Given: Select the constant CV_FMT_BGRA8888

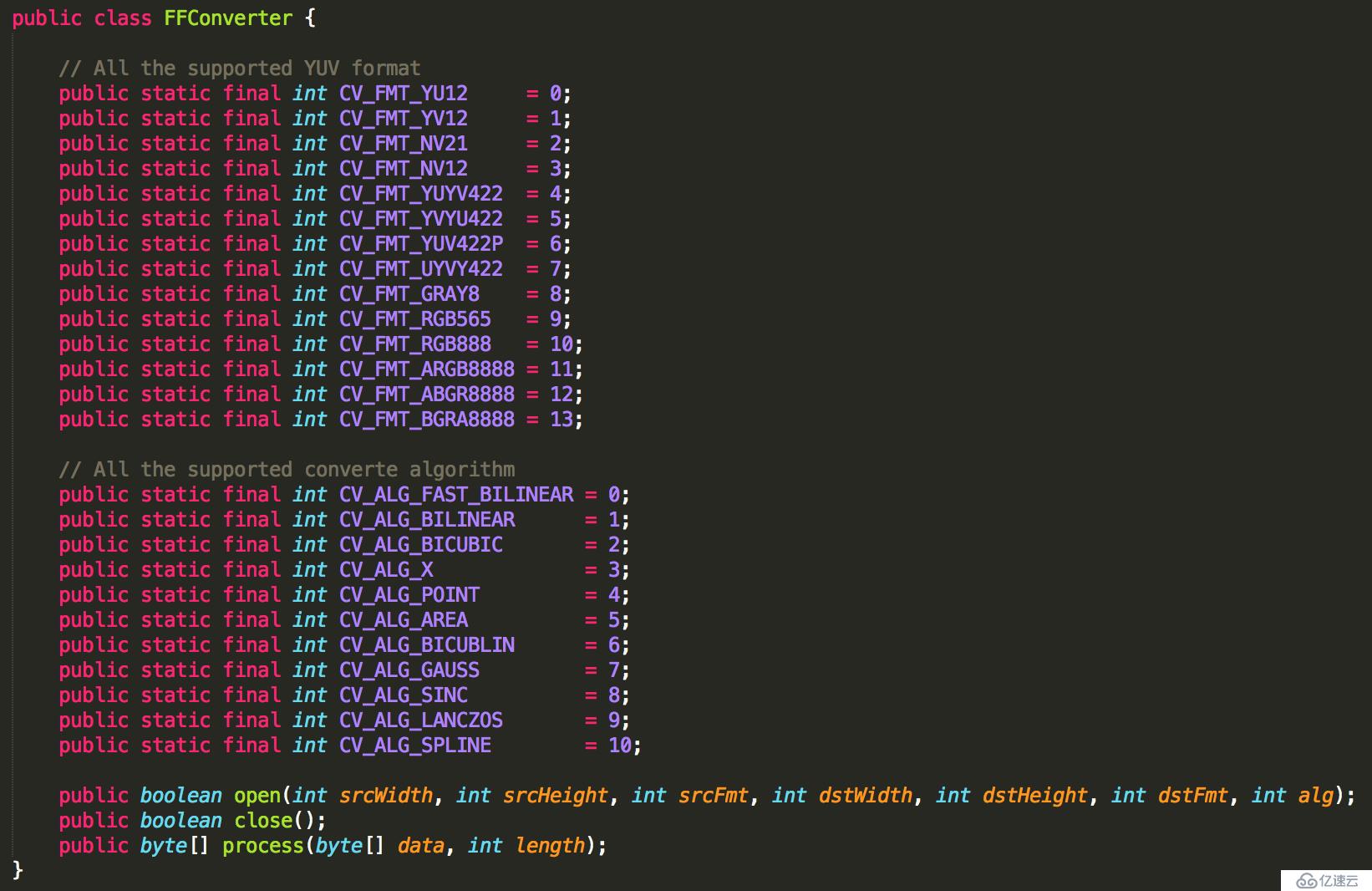Looking at the screenshot, I should (427, 419).
